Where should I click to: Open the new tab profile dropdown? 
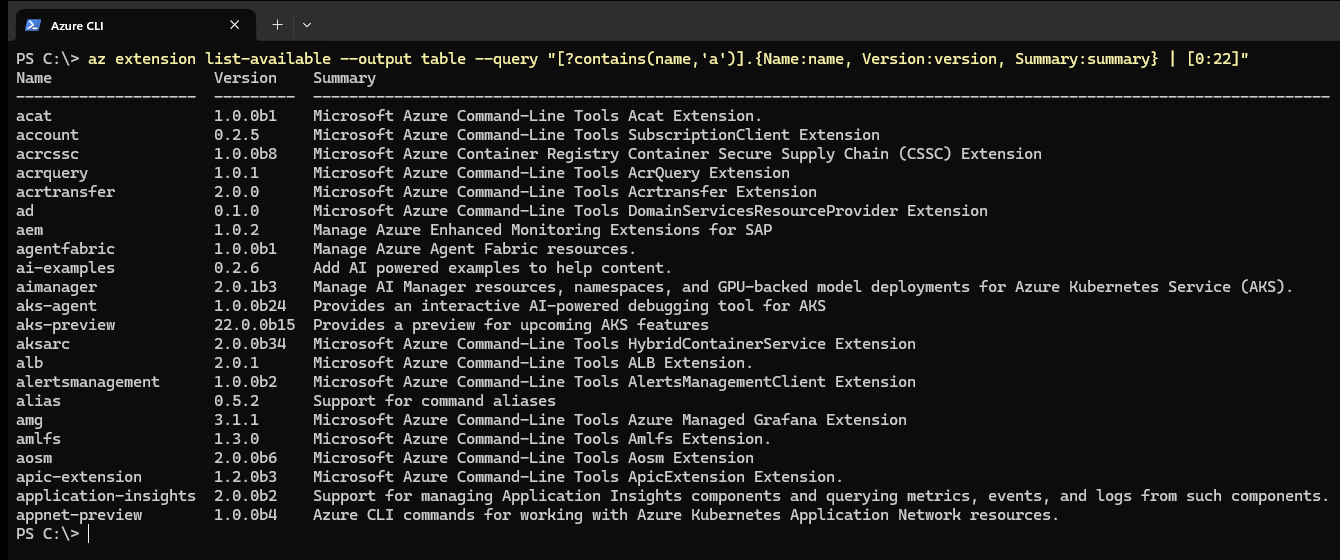tap(307, 25)
